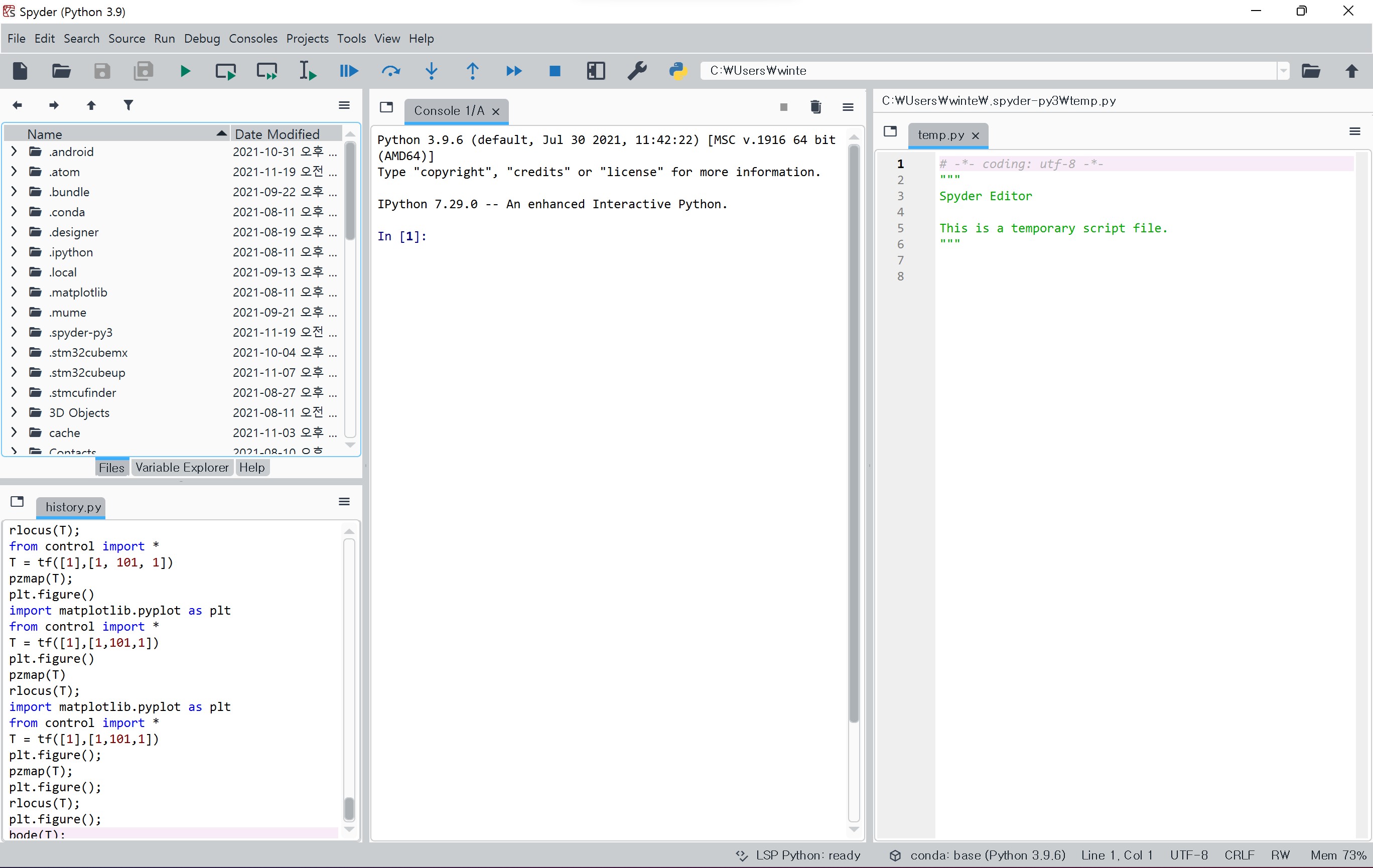Open PYTHONPATH manager icon
The width and height of the screenshot is (1373, 868).
[678, 71]
